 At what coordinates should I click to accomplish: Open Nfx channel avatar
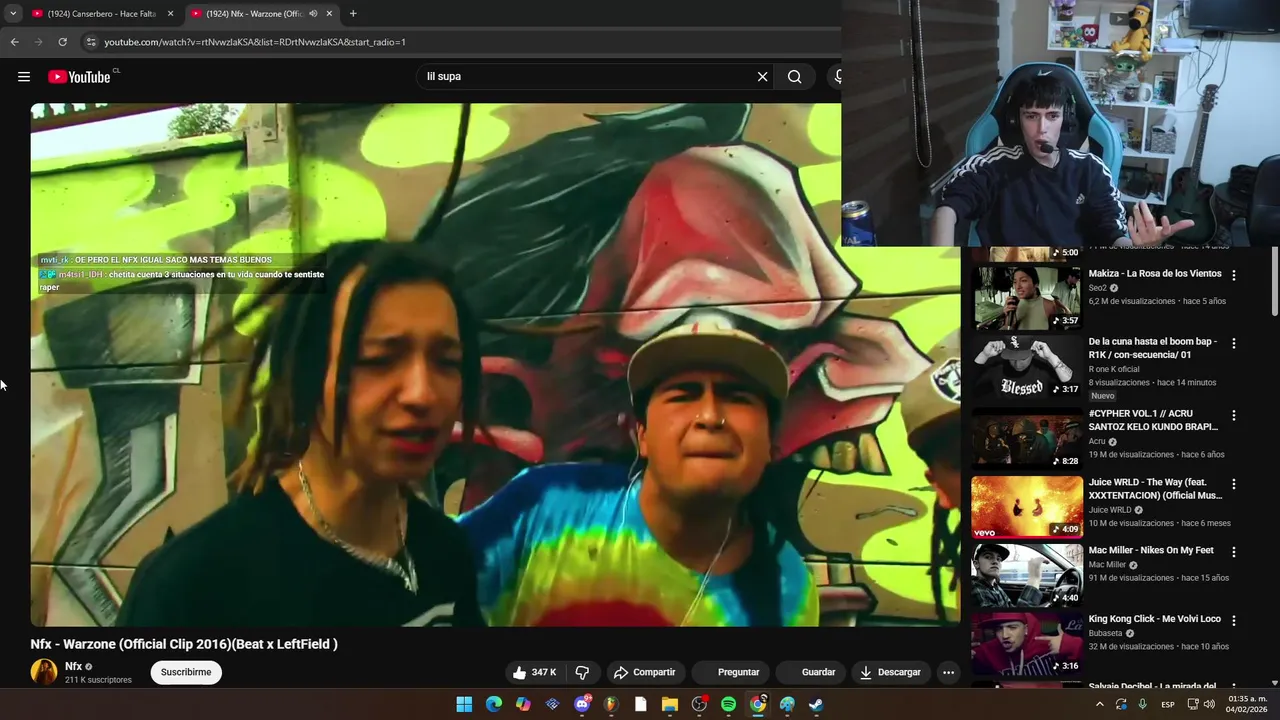pos(44,672)
